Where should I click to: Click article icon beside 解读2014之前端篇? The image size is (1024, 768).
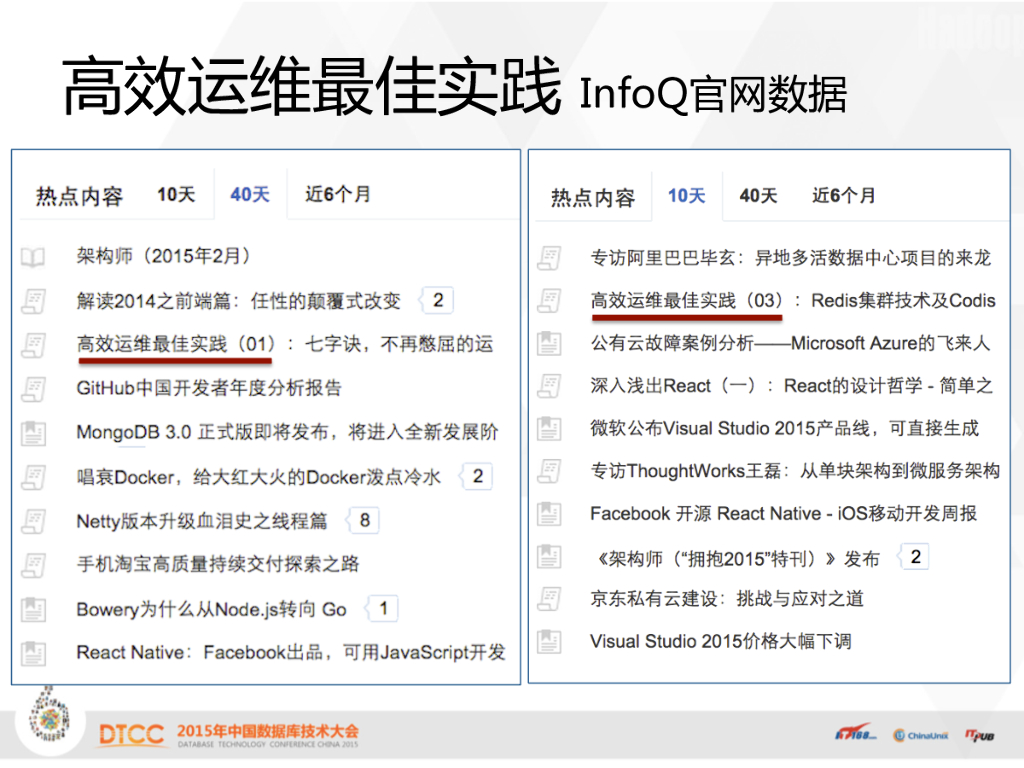click(33, 301)
